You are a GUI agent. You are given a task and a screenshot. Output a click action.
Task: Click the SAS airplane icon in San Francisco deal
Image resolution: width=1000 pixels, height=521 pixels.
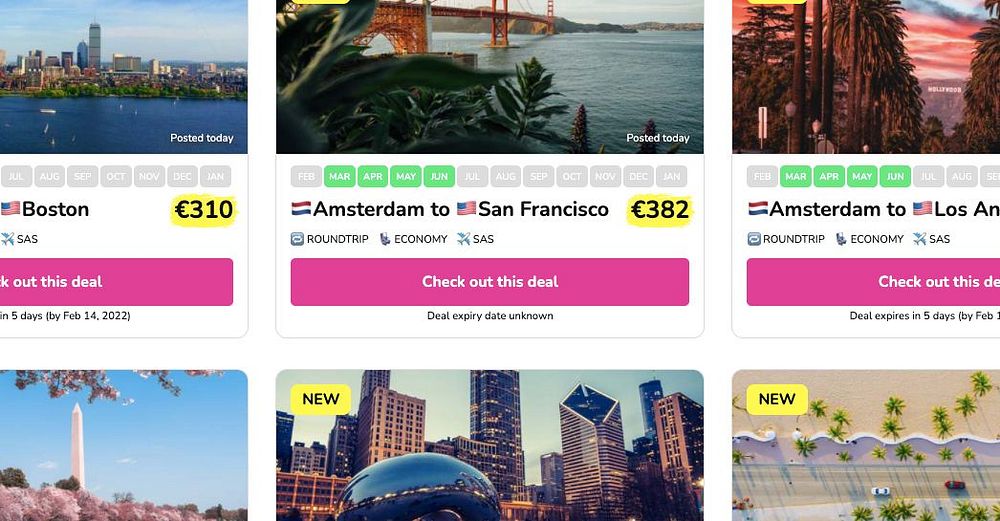point(464,239)
